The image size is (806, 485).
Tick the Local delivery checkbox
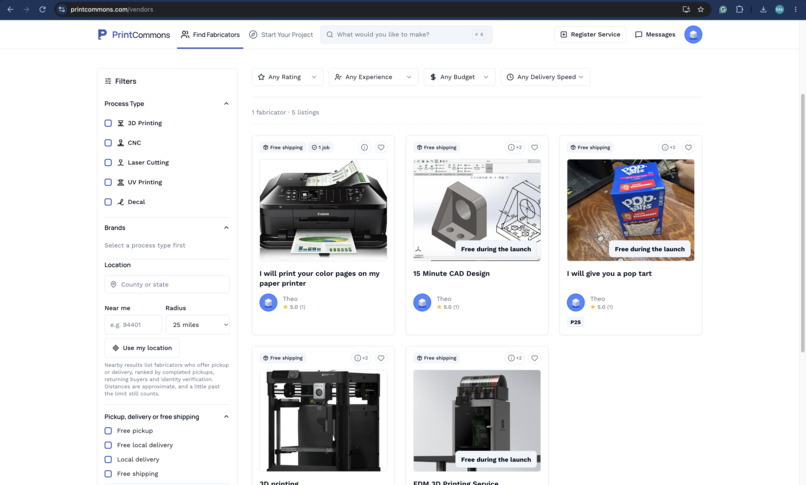click(108, 459)
